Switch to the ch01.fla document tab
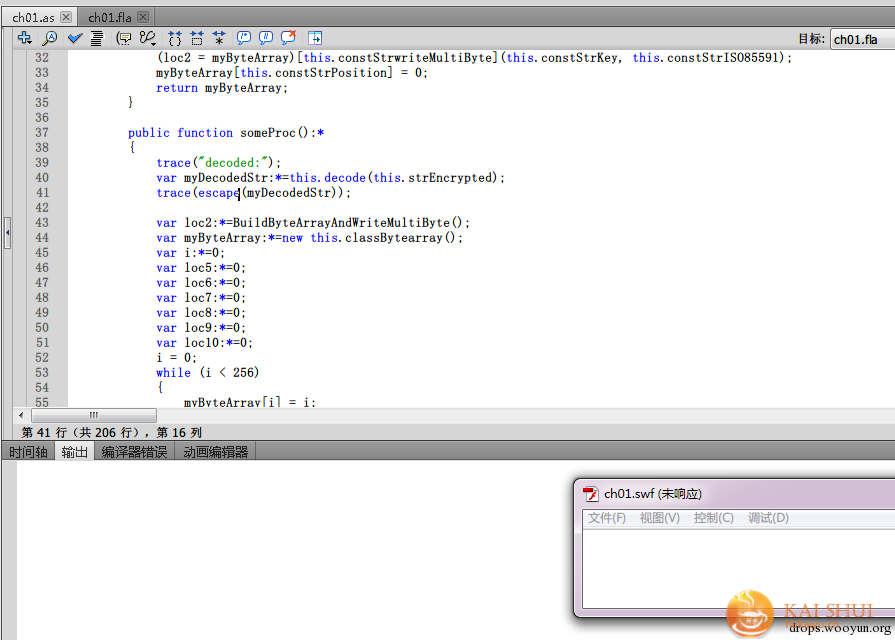Screen dimensions: 895x640 point(110,18)
